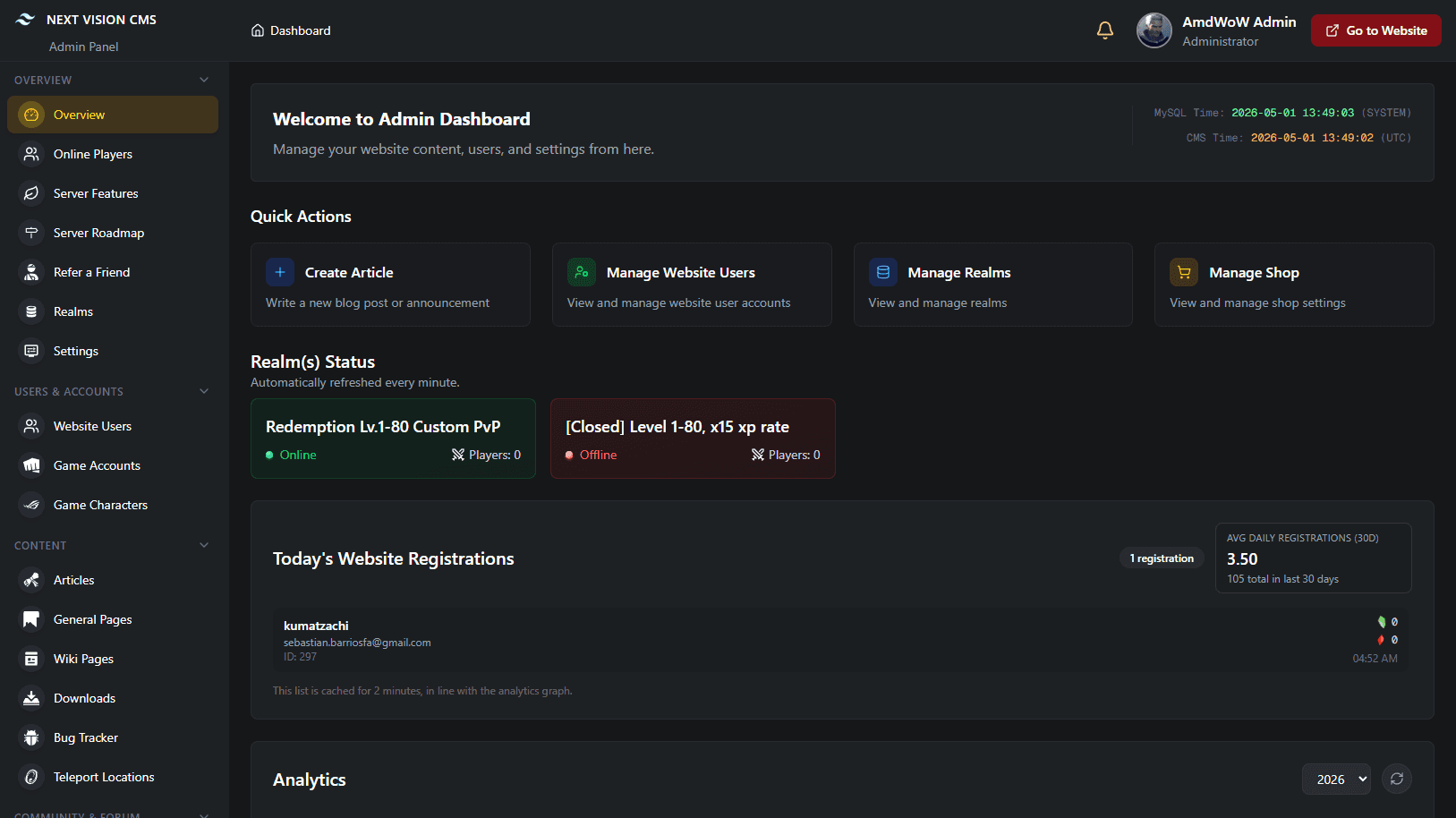Click the Articles sidebar icon
1456x818 pixels.
31,580
